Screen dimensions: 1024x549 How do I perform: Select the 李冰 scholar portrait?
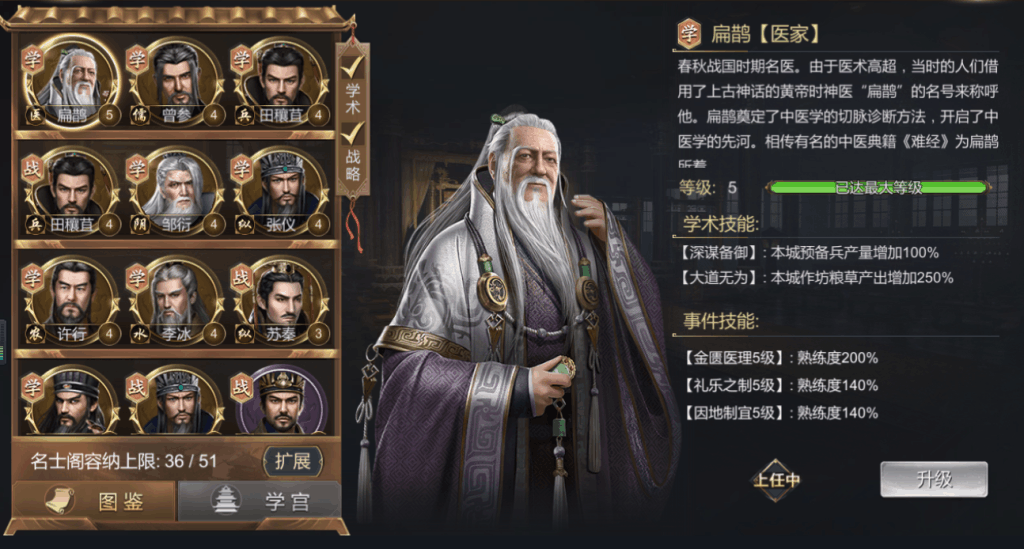click(x=176, y=302)
